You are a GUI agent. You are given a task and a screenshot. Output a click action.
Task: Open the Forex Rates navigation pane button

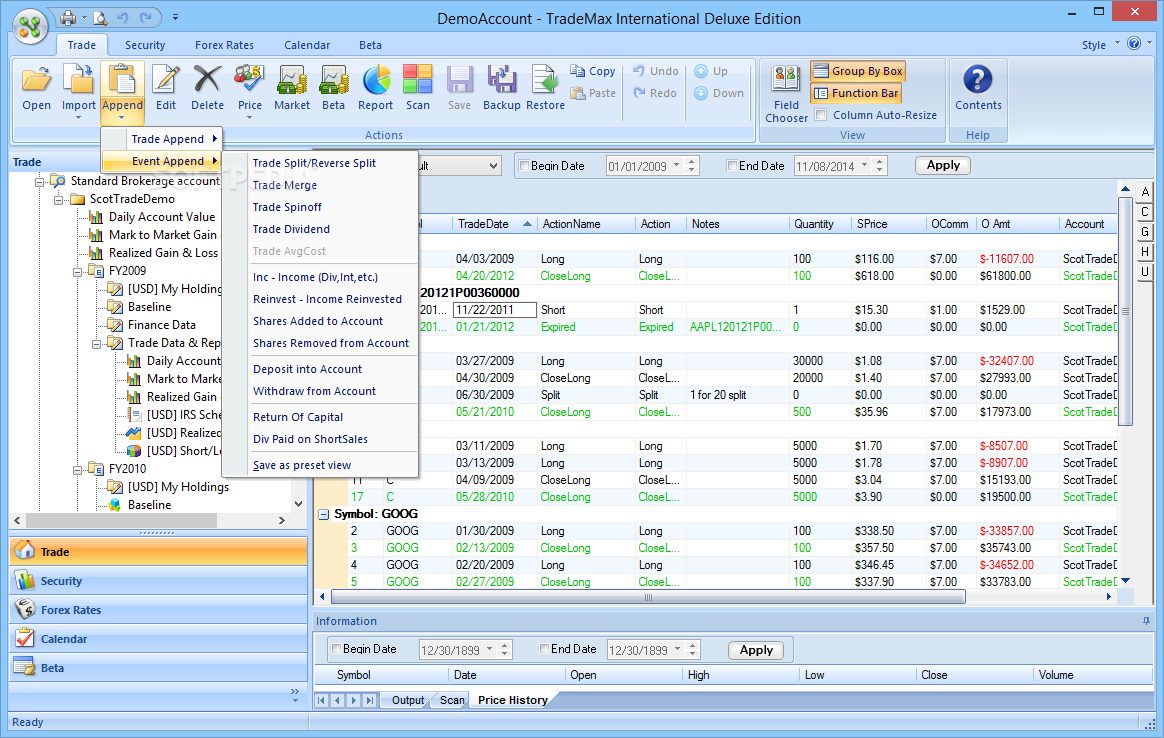(158, 610)
